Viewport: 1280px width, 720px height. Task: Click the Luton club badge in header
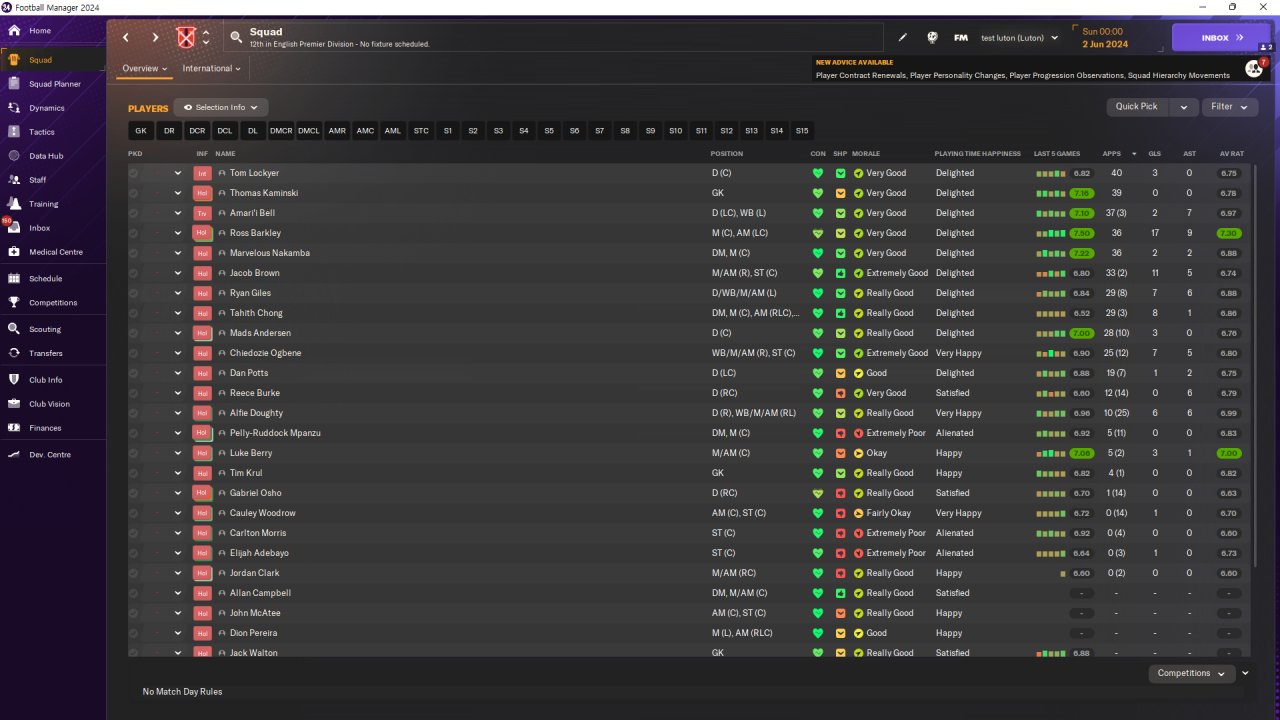[x=186, y=38]
